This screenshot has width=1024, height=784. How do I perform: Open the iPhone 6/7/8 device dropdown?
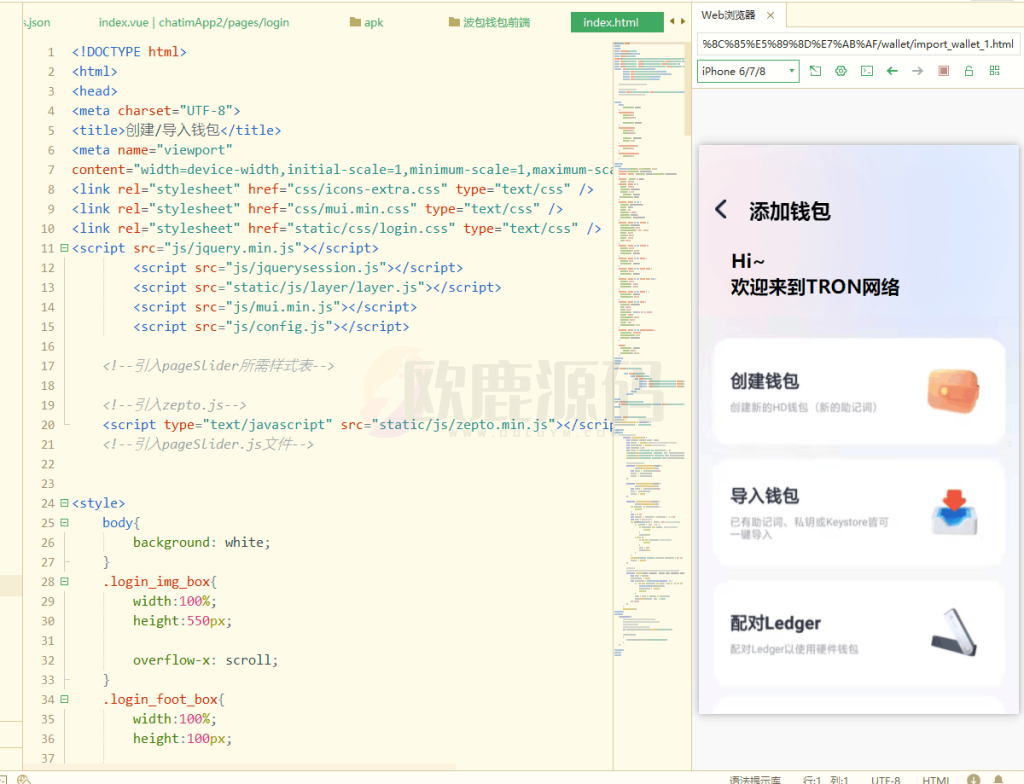coord(748,71)
